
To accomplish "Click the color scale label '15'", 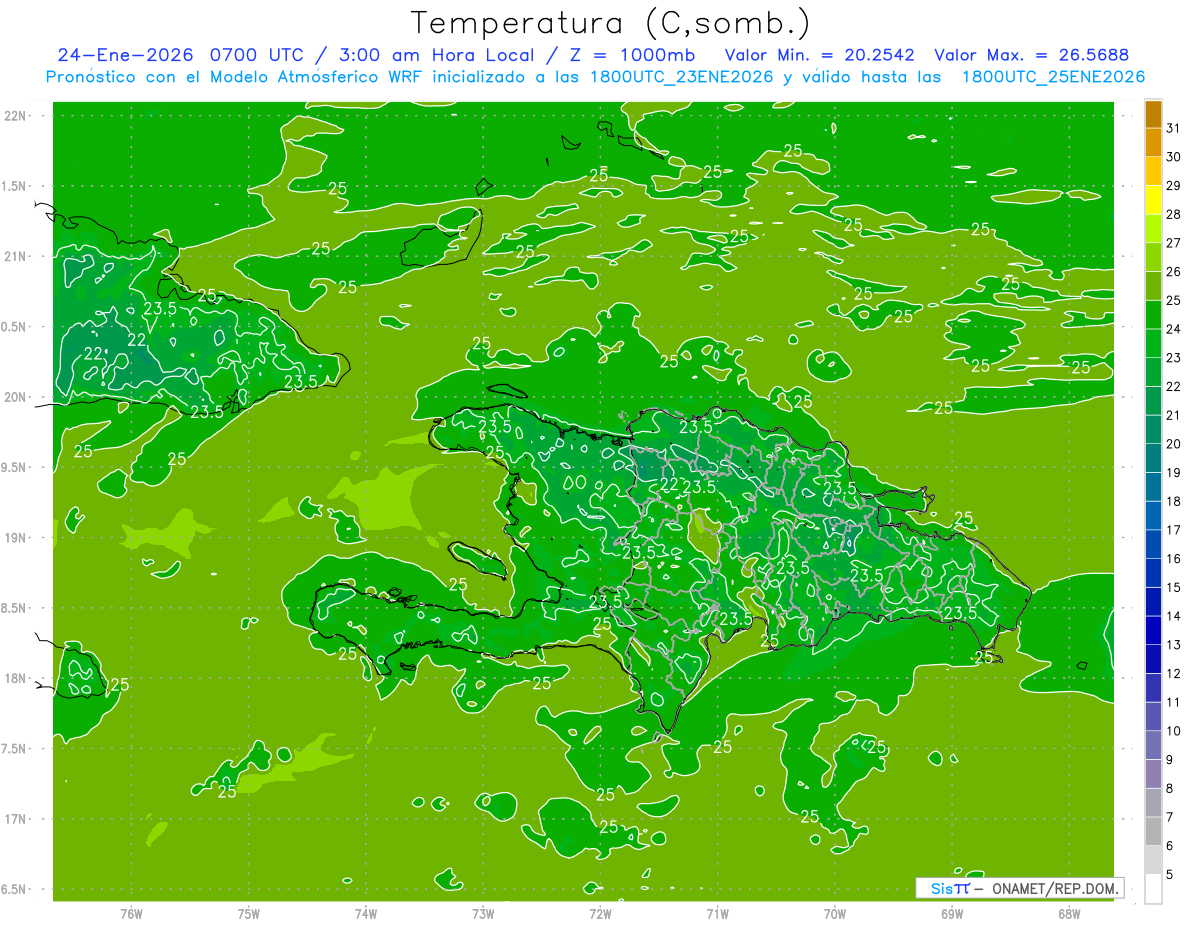I will pos(1174,588).
